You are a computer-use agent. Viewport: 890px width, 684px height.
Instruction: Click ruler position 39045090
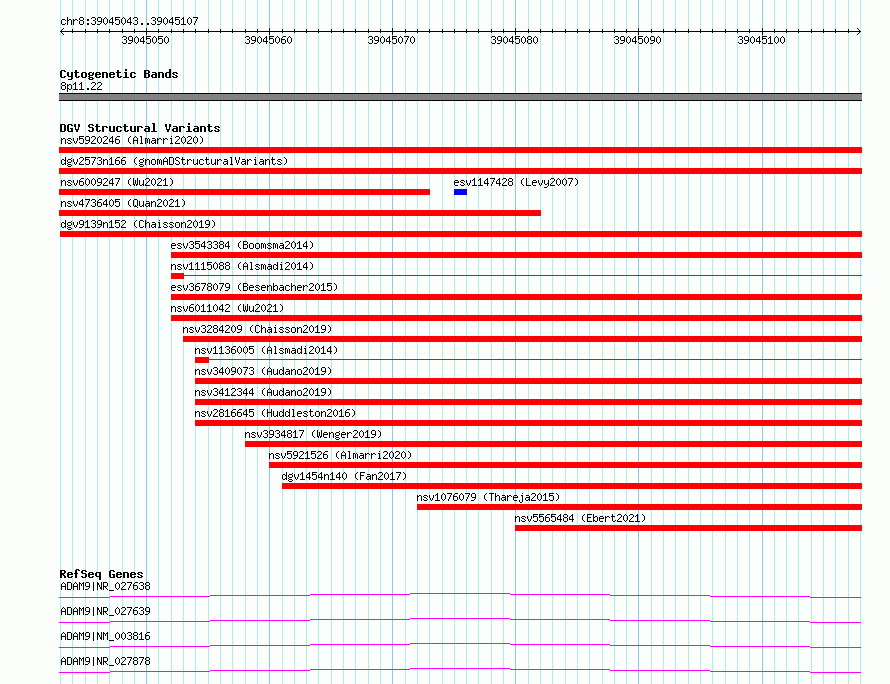pyautogui.click(x=637, y=40)
